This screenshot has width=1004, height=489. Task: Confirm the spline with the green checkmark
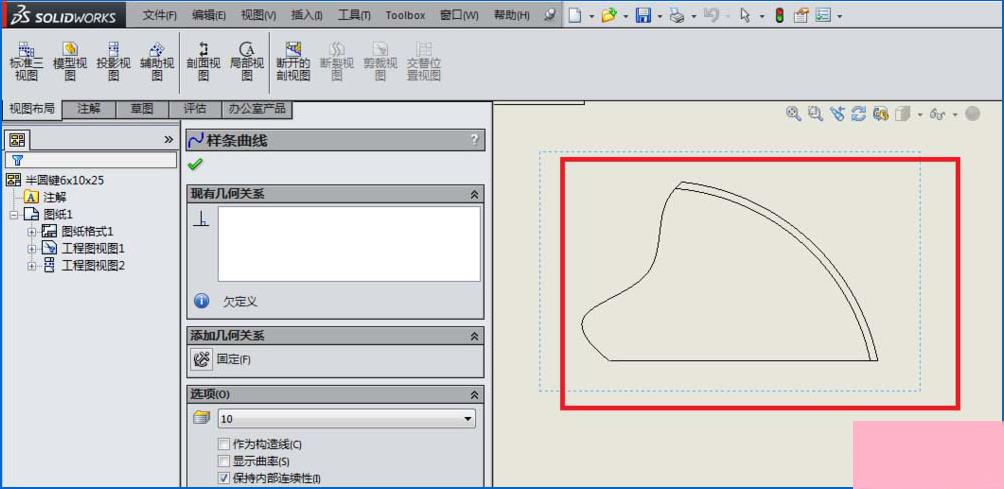click(195, 165)
